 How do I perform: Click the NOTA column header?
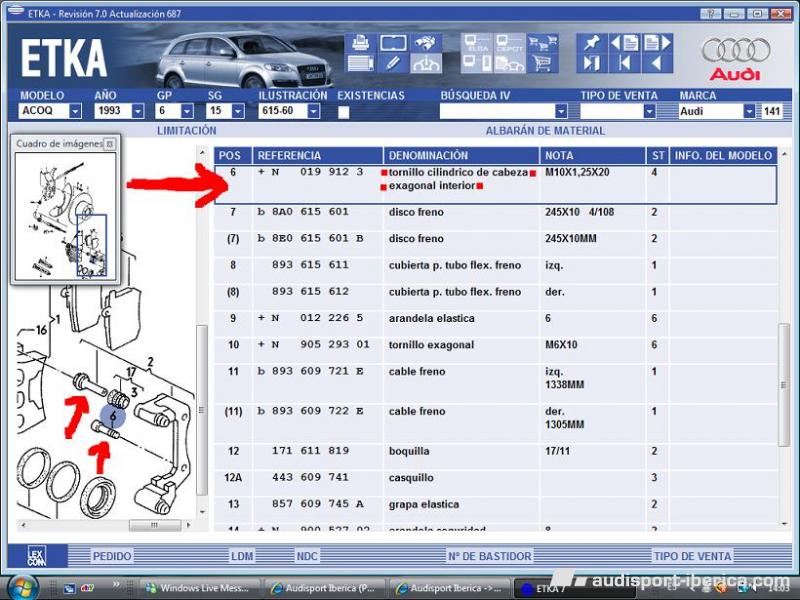(x=592, y=156)
